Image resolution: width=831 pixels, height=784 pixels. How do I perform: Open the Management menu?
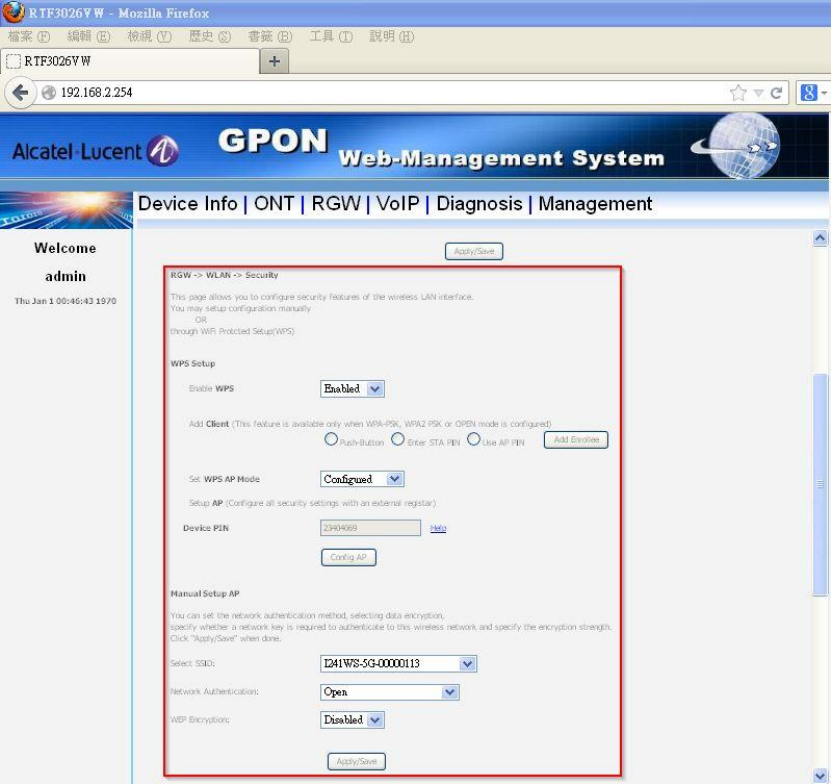coord(595,204)
